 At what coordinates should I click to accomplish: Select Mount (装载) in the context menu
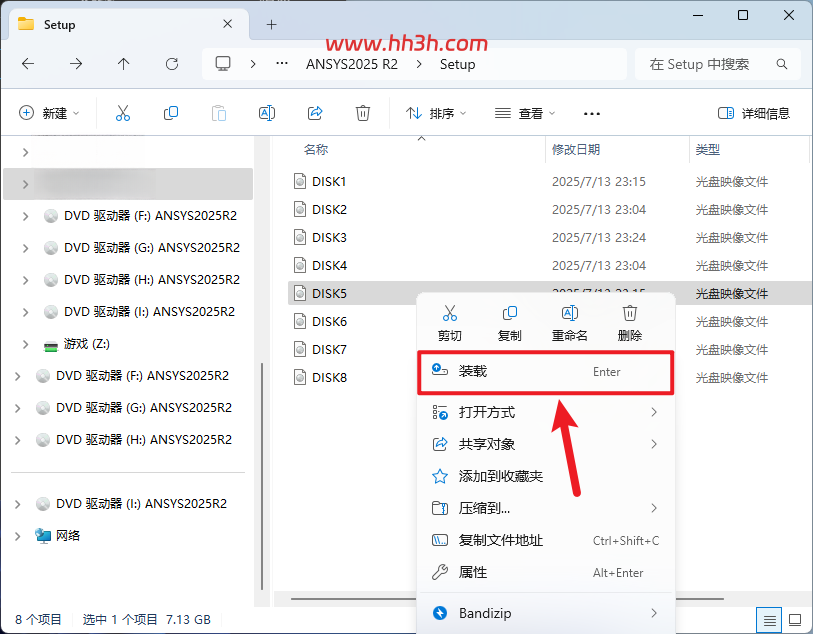coord(545,372)
